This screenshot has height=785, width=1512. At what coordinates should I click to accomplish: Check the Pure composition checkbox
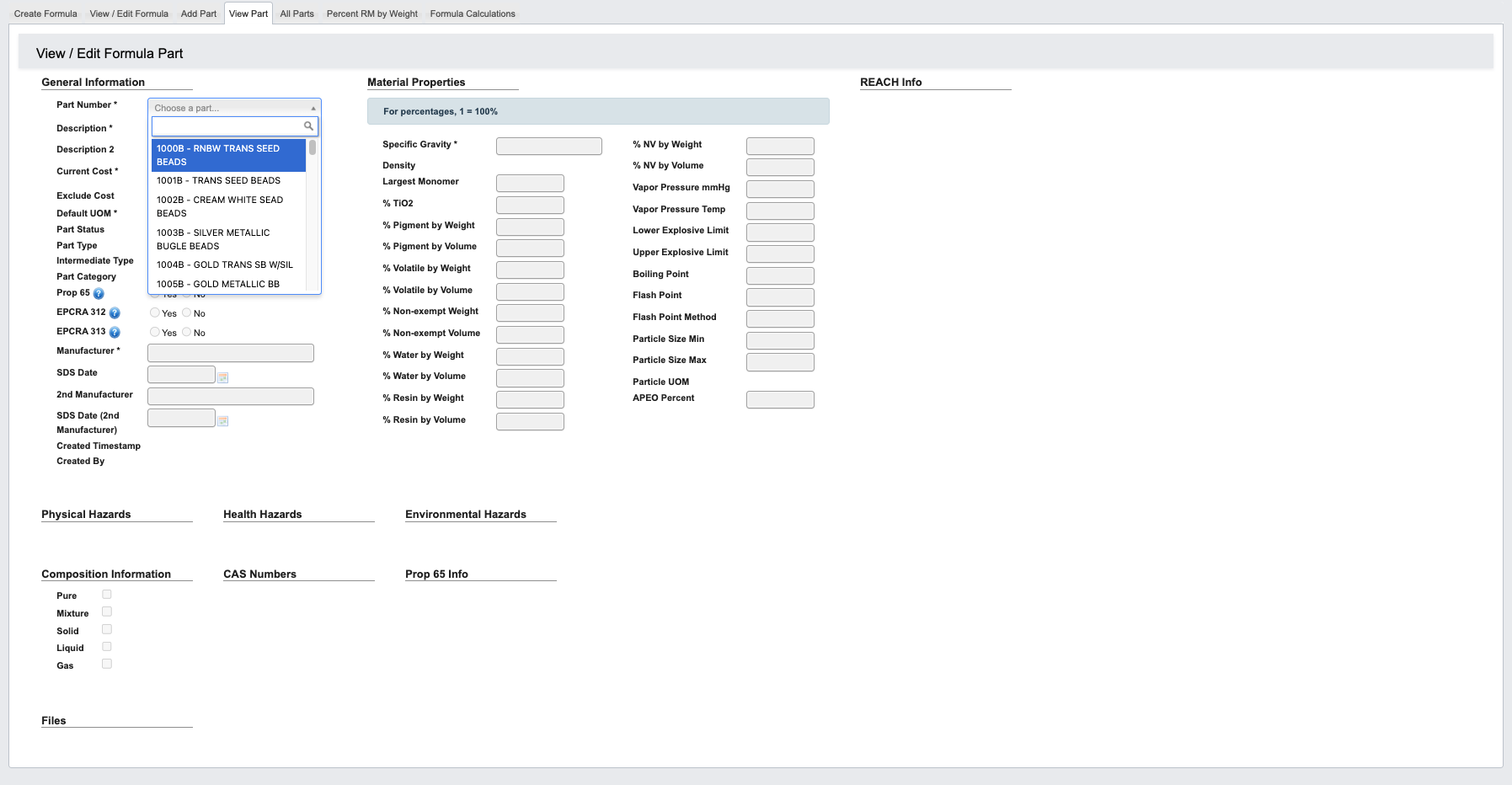[107, 595]
